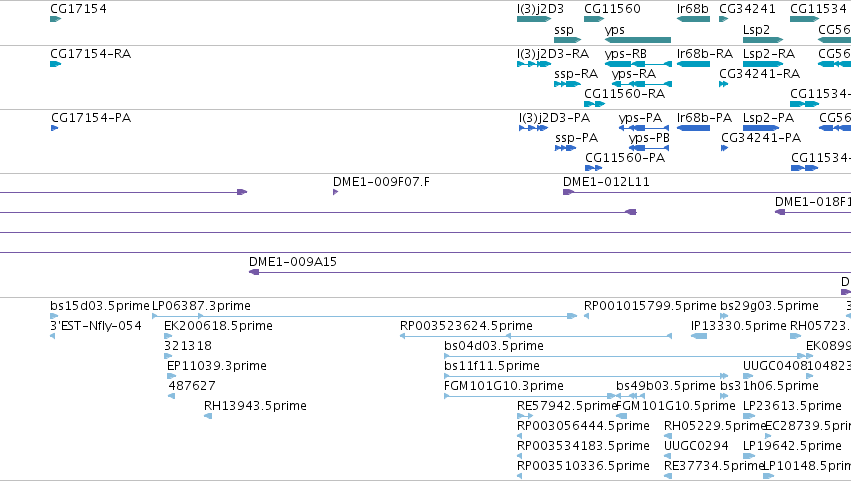Click the Ir68b-RA transcript label
851x481 pixels.
[x=704, y=54]
